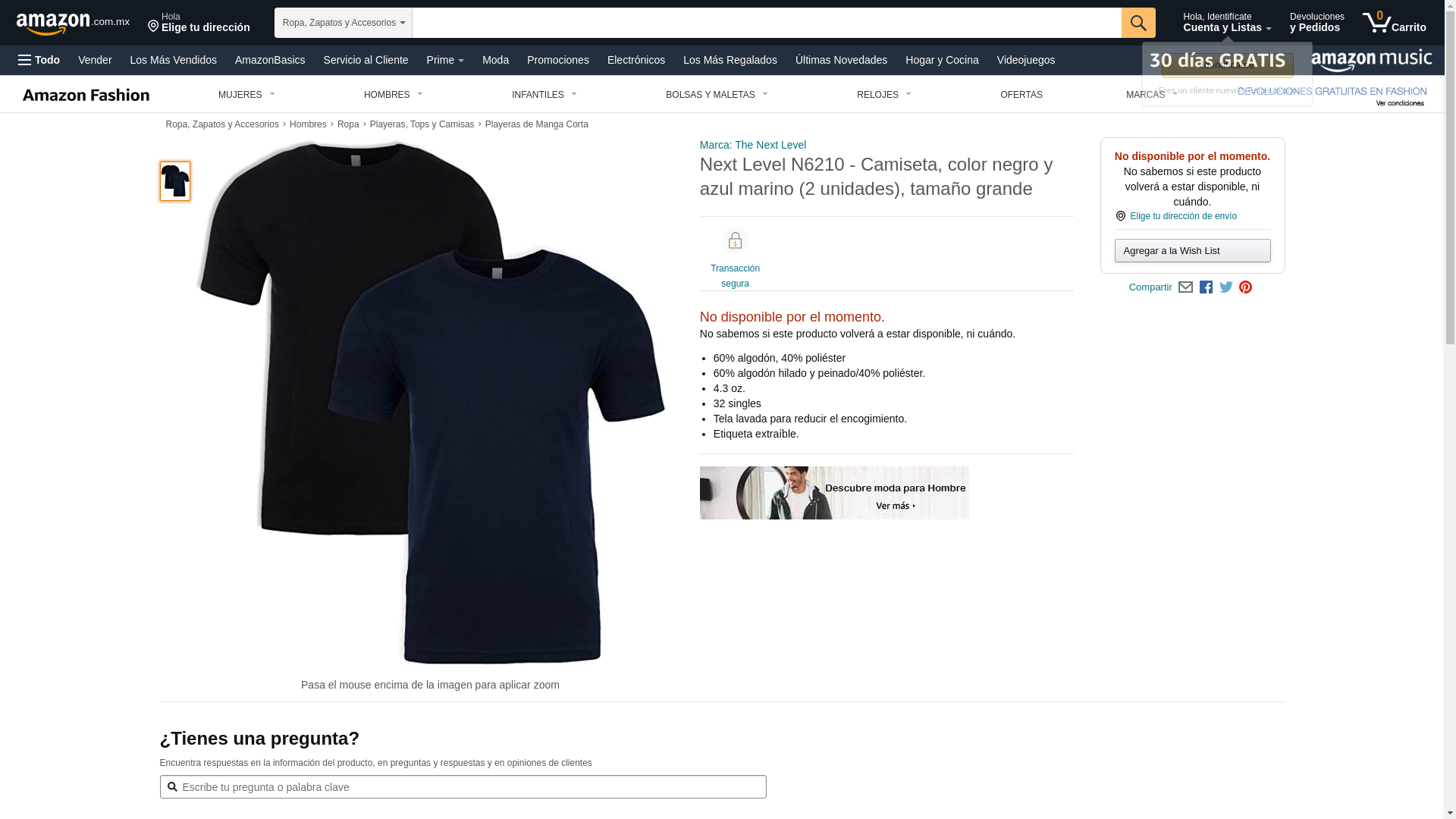Share on Facebook icon
Image resolution: width=1456 pixels, height=819 pixels.
(1206, 287)
